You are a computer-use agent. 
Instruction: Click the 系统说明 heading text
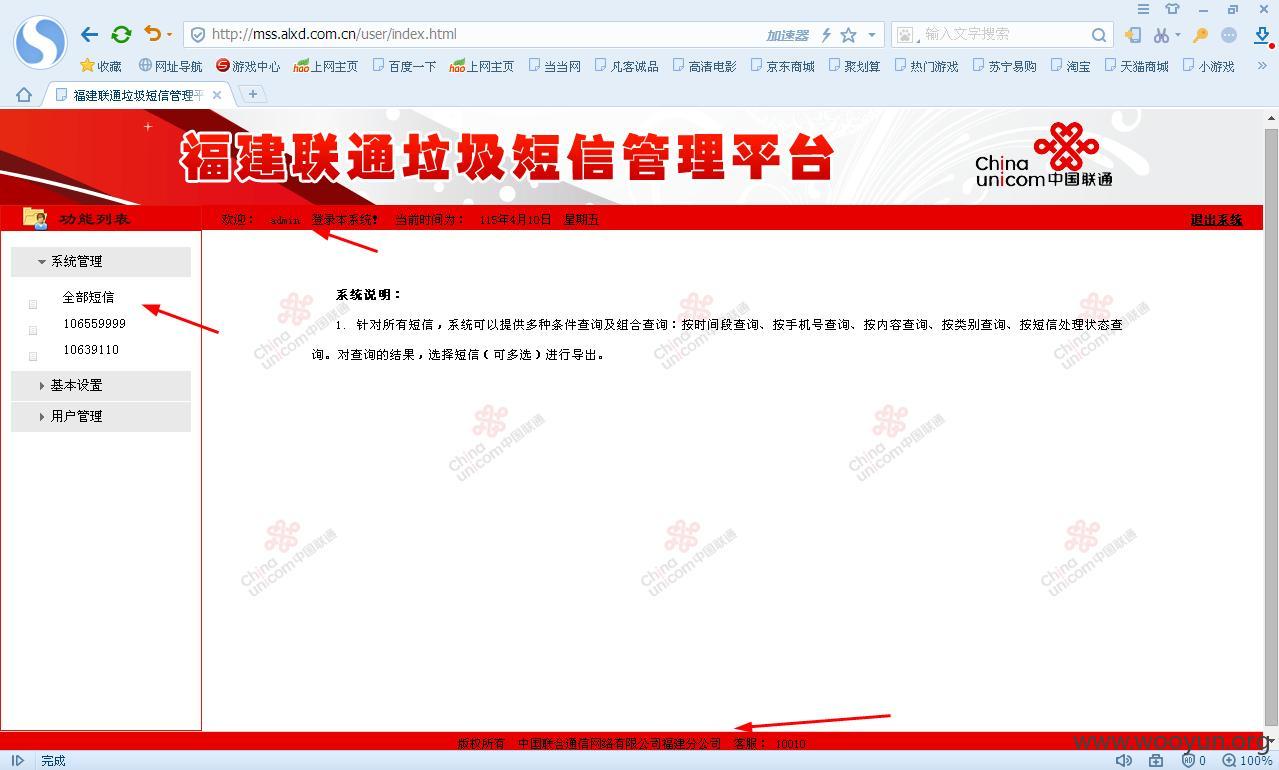368,295
